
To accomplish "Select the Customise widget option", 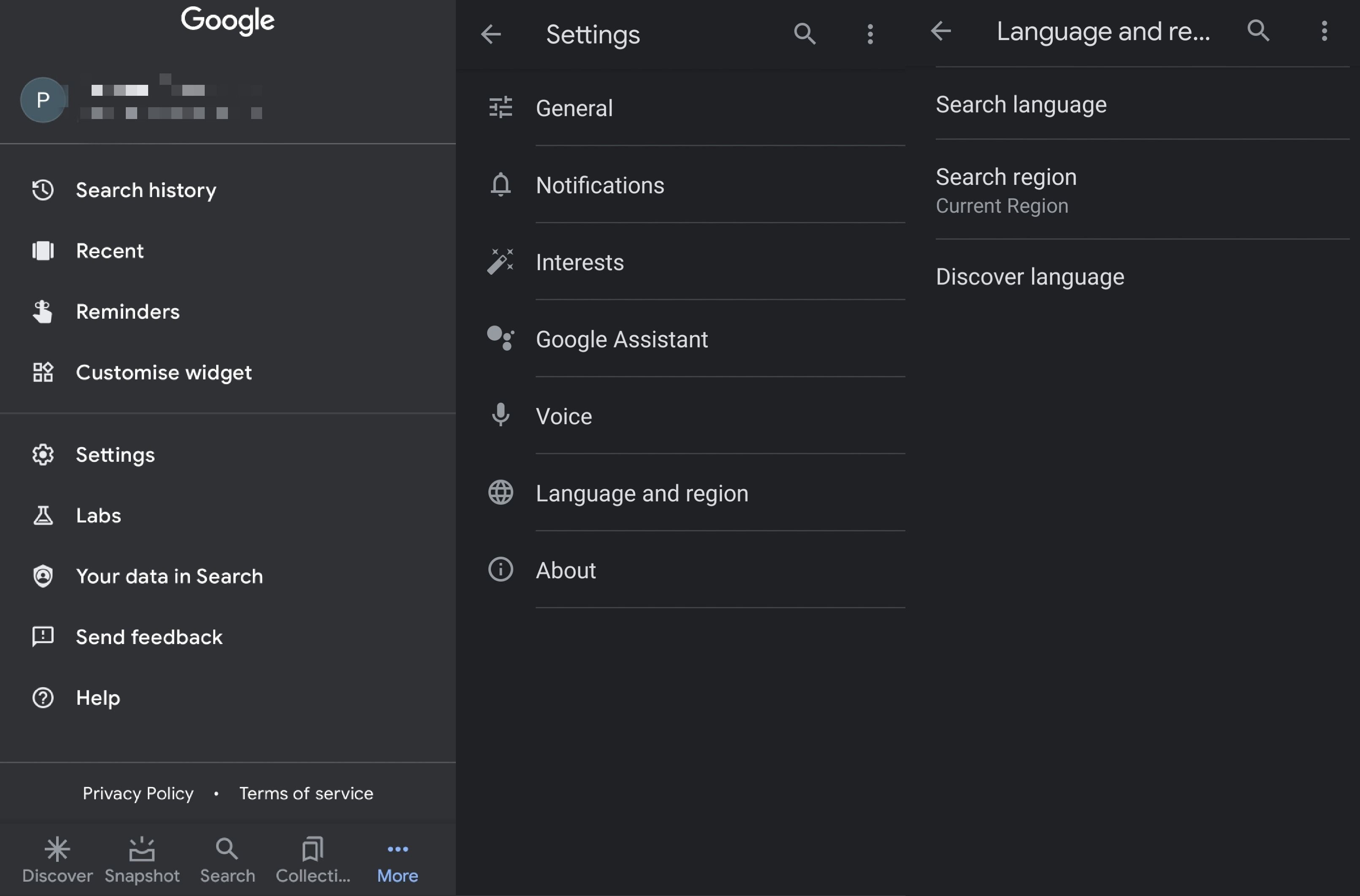I will [x=163, y=371].
